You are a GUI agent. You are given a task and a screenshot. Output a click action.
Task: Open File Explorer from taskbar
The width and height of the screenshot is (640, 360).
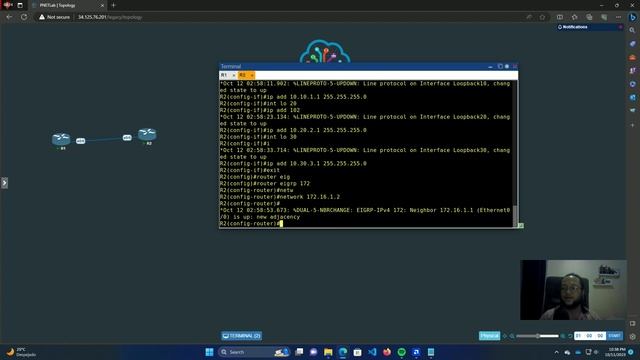click(328, 352)
